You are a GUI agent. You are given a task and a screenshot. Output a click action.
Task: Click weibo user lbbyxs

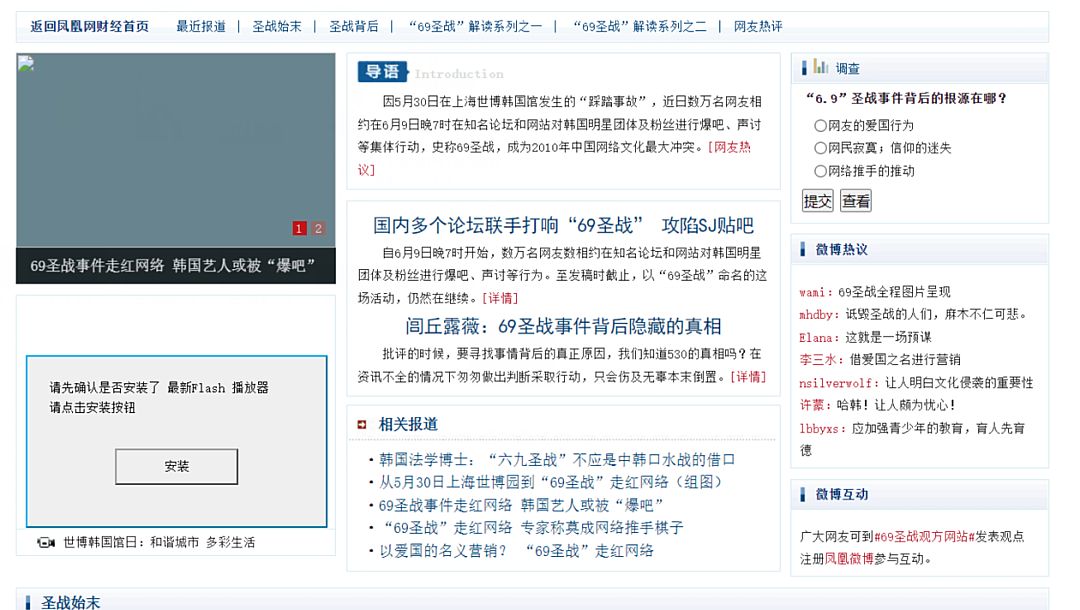[x=820, y=428]
